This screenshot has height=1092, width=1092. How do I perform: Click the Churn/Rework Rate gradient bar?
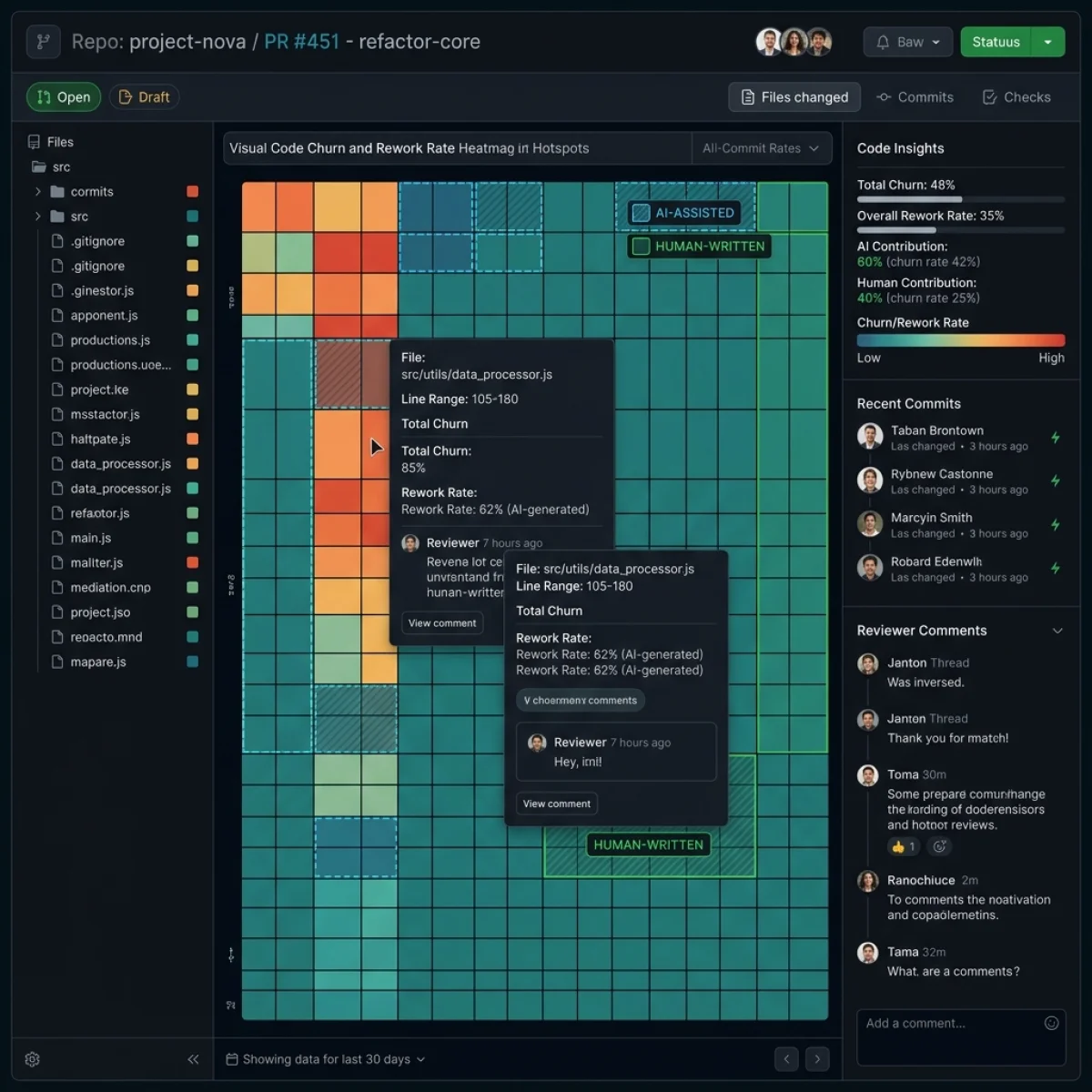[x=960, y=340]
